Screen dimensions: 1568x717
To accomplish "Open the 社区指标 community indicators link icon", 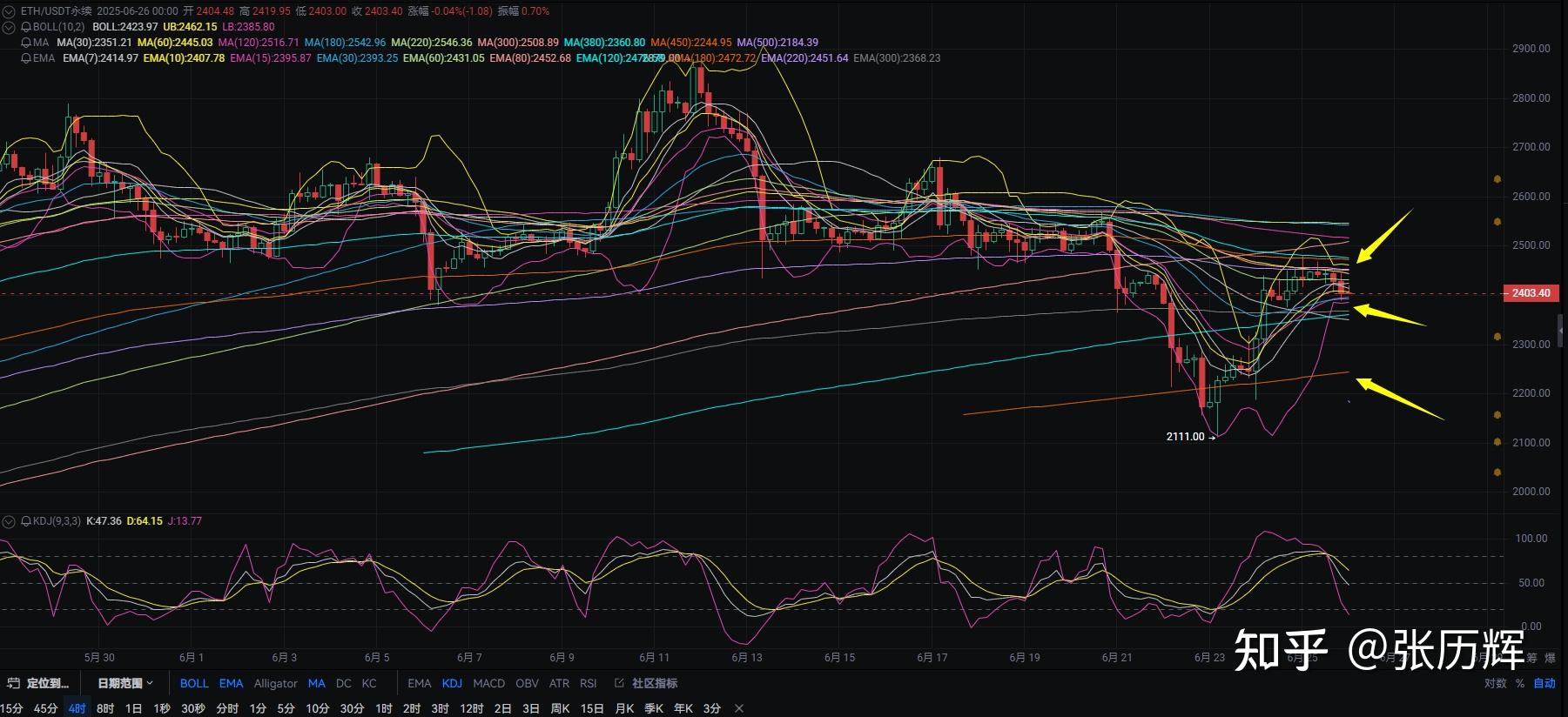I will click(619, 683).
